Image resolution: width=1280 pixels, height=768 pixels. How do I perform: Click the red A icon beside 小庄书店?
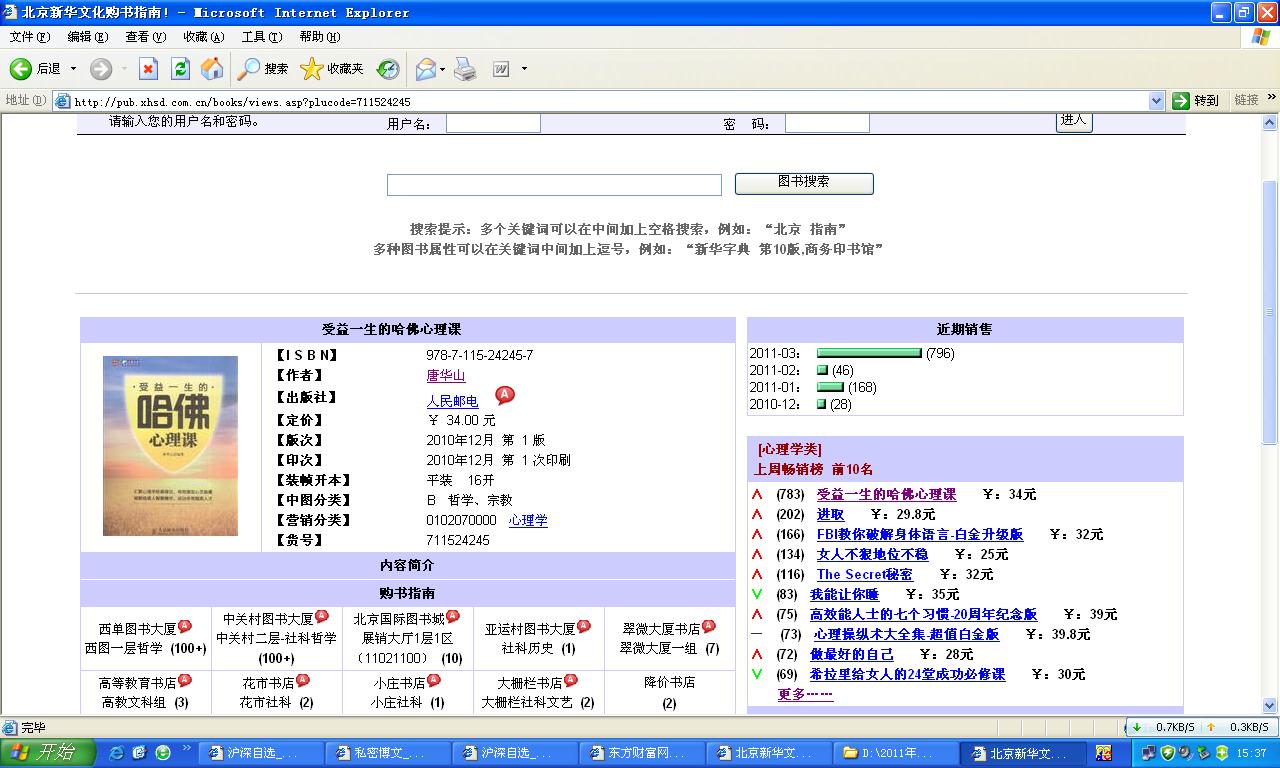[433, 680]
